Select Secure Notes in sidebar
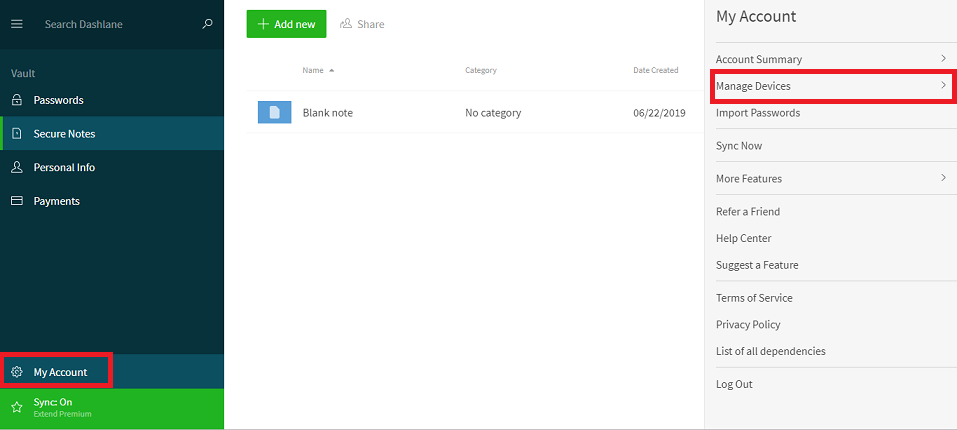The height and width of the screenshot is (430, 957). coord(112,134)
